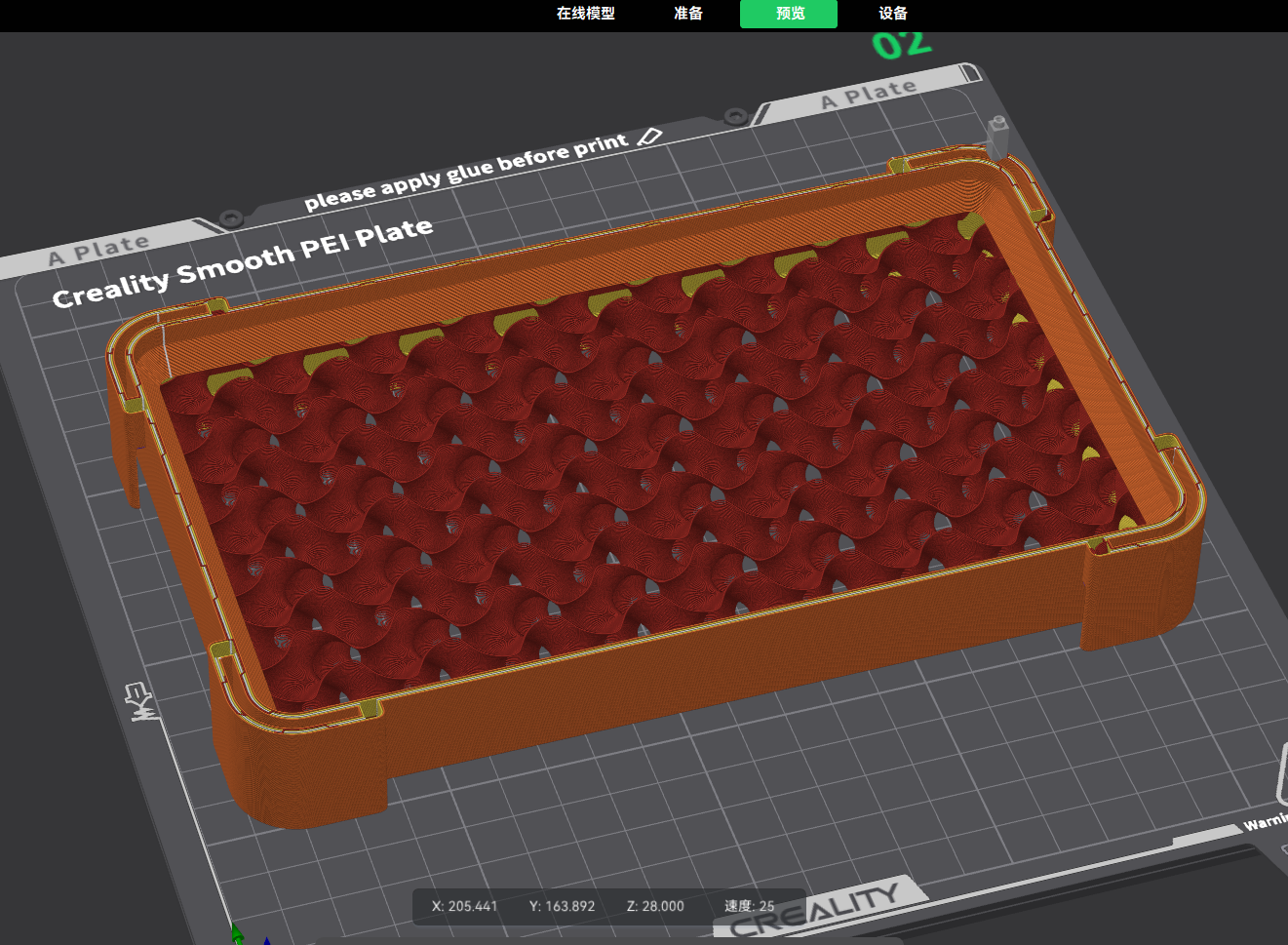Open the 准备 tab
The width and height of the screenshot is (1288, 945).
(x=688, y=14)
